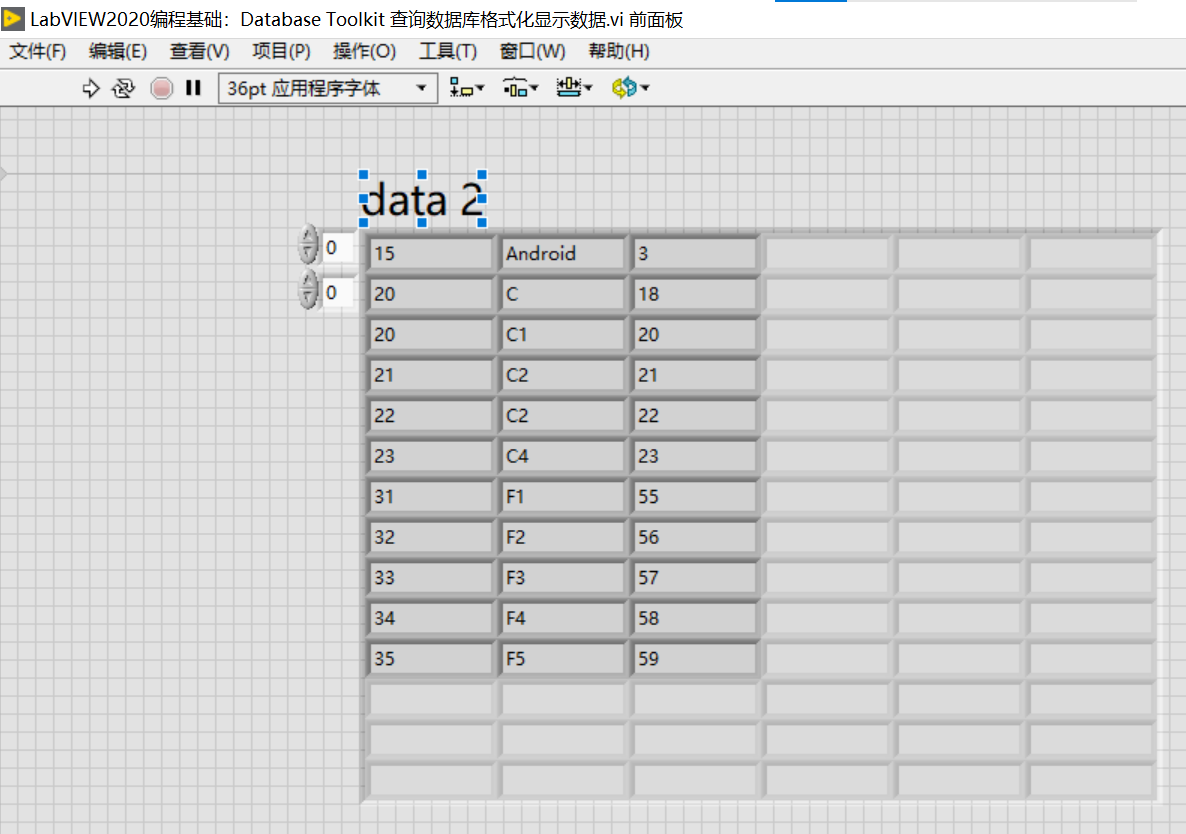The width and height of the screenshot is (1186, 834).
Task: Click the Run Continuously icon
Action: pyautogui.click(x=122, y=88)
